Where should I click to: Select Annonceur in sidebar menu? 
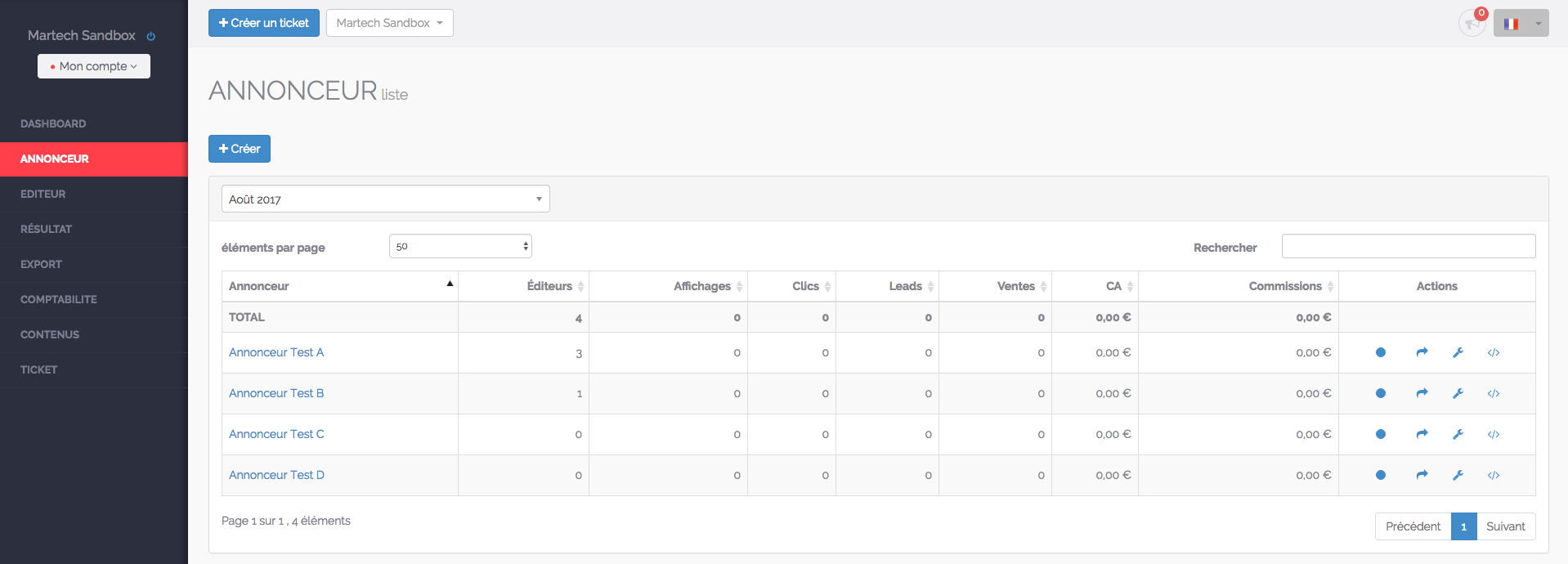point(94,159)
